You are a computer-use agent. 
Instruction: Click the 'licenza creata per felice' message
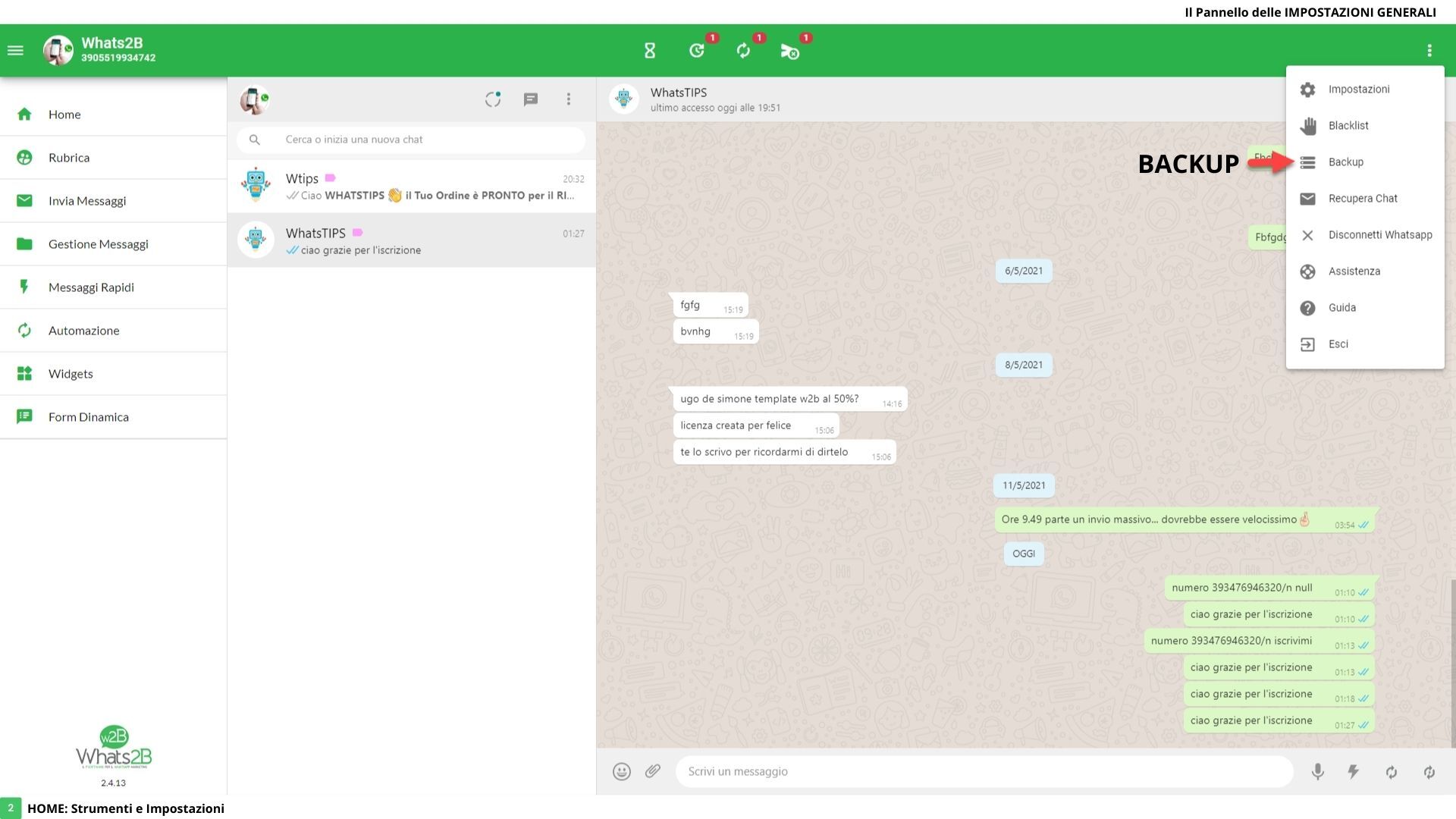(755, 426)
